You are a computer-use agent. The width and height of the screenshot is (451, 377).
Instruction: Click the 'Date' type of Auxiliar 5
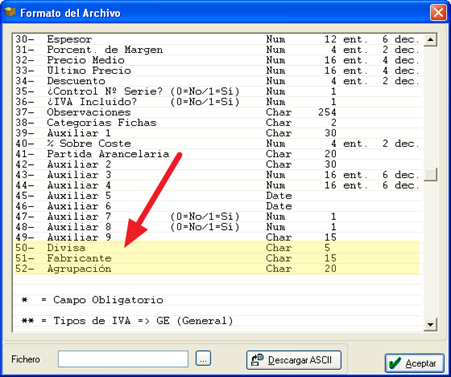coord(279,196)
